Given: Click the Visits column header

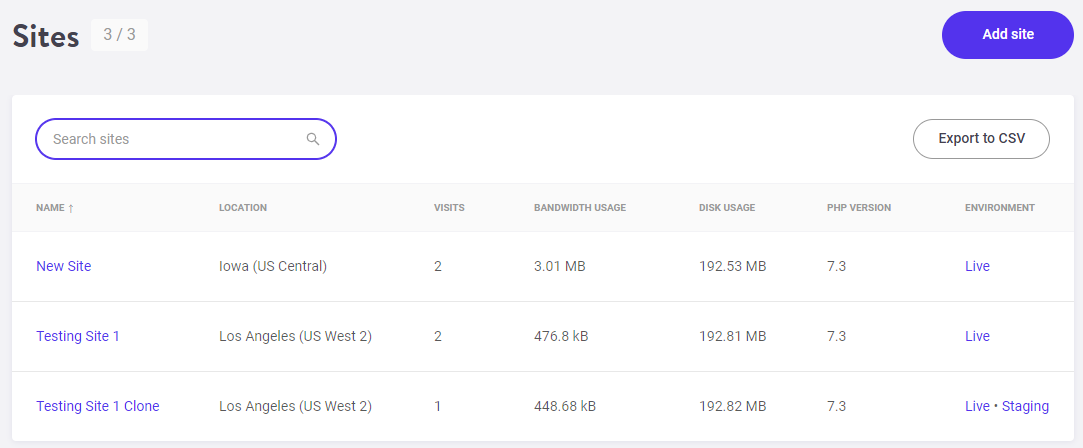Looking at the screenshot, I should 449,208.
